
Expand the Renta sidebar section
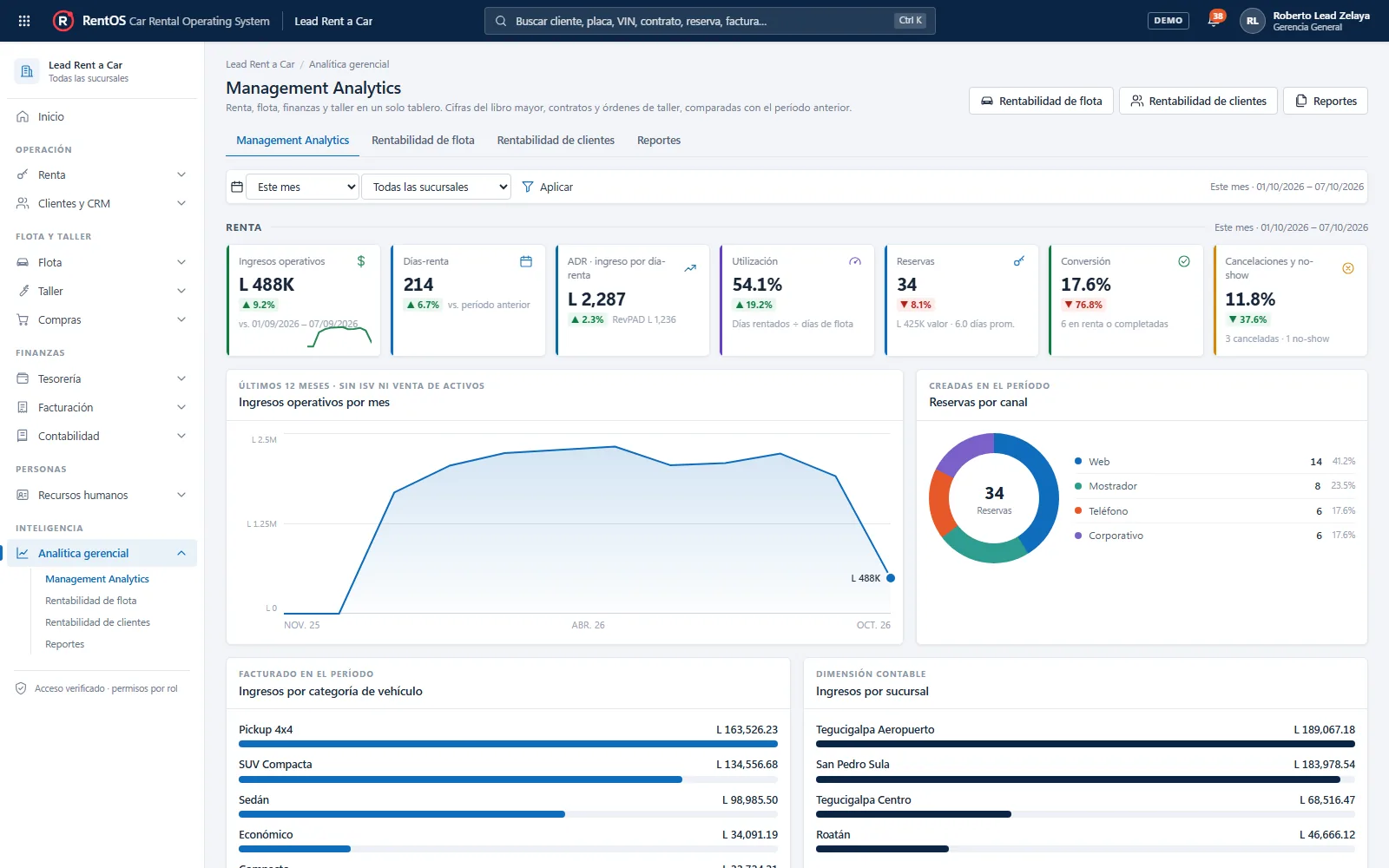[x=102, y=174]
